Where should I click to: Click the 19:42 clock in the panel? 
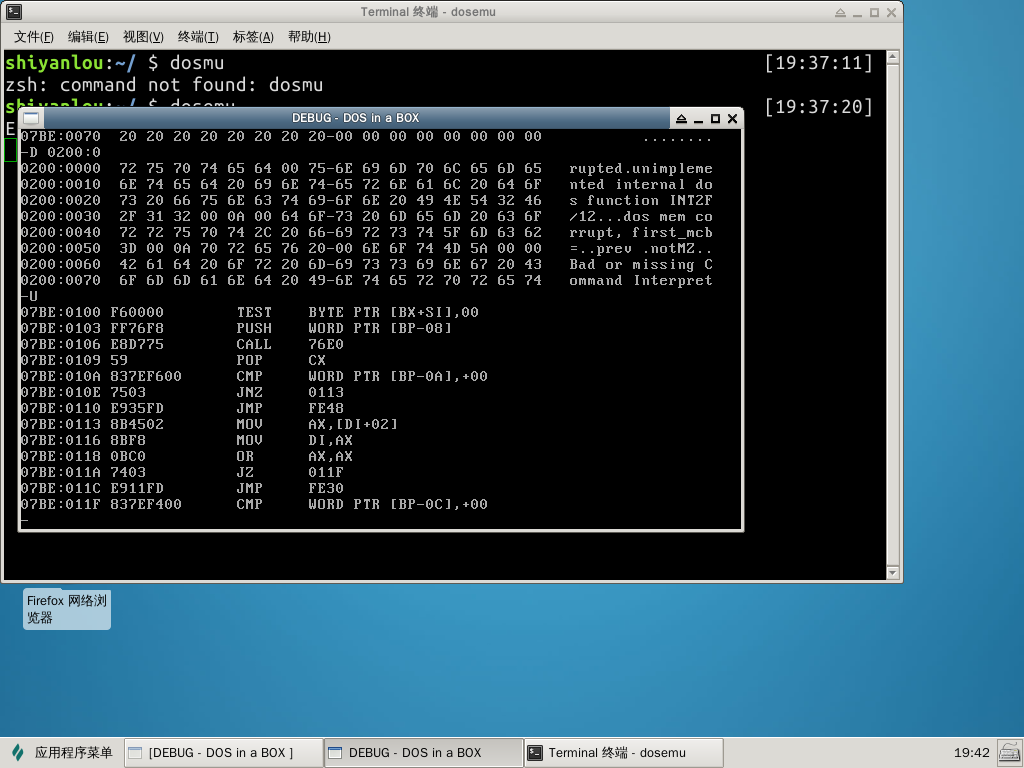971,753
